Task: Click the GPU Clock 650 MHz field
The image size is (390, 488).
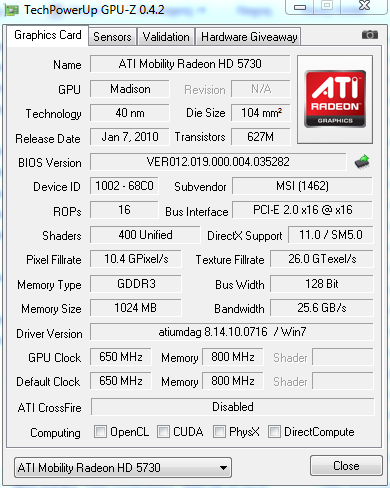Action: [x=121, y=357]
